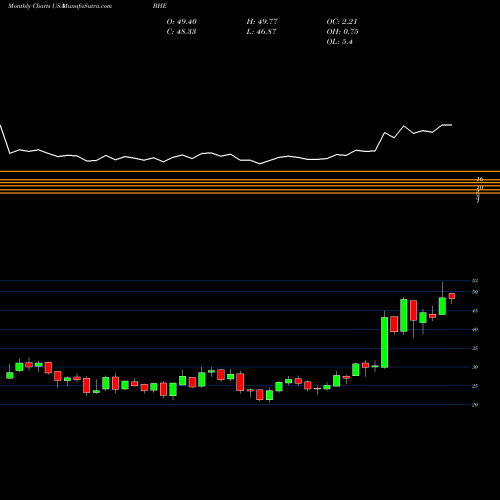The height and width of the screenshot is (500, 500).
Task: Click the 30 price-axis label
Action: (475, 367)
